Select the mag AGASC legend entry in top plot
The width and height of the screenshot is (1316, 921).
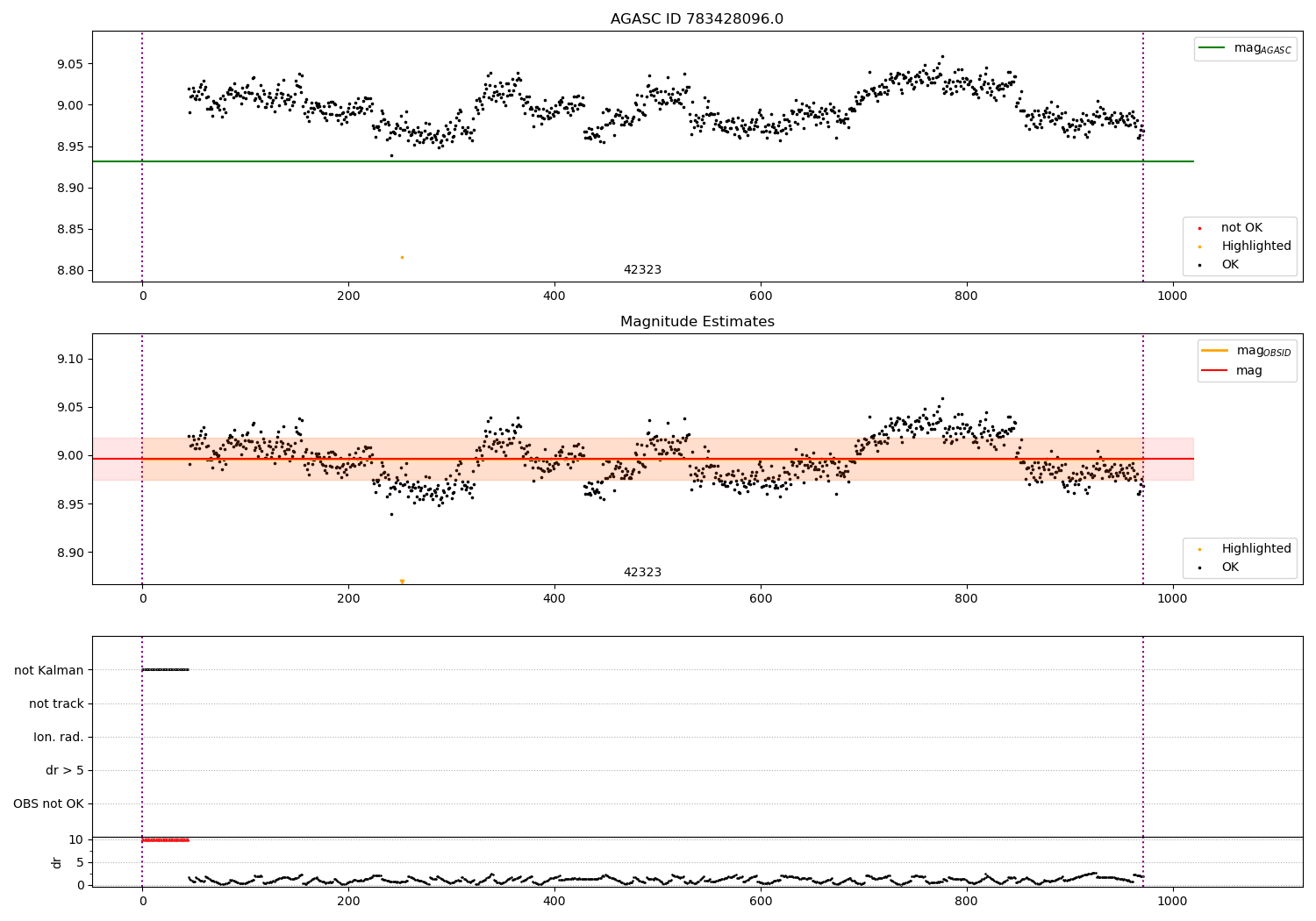(1245, 48)
